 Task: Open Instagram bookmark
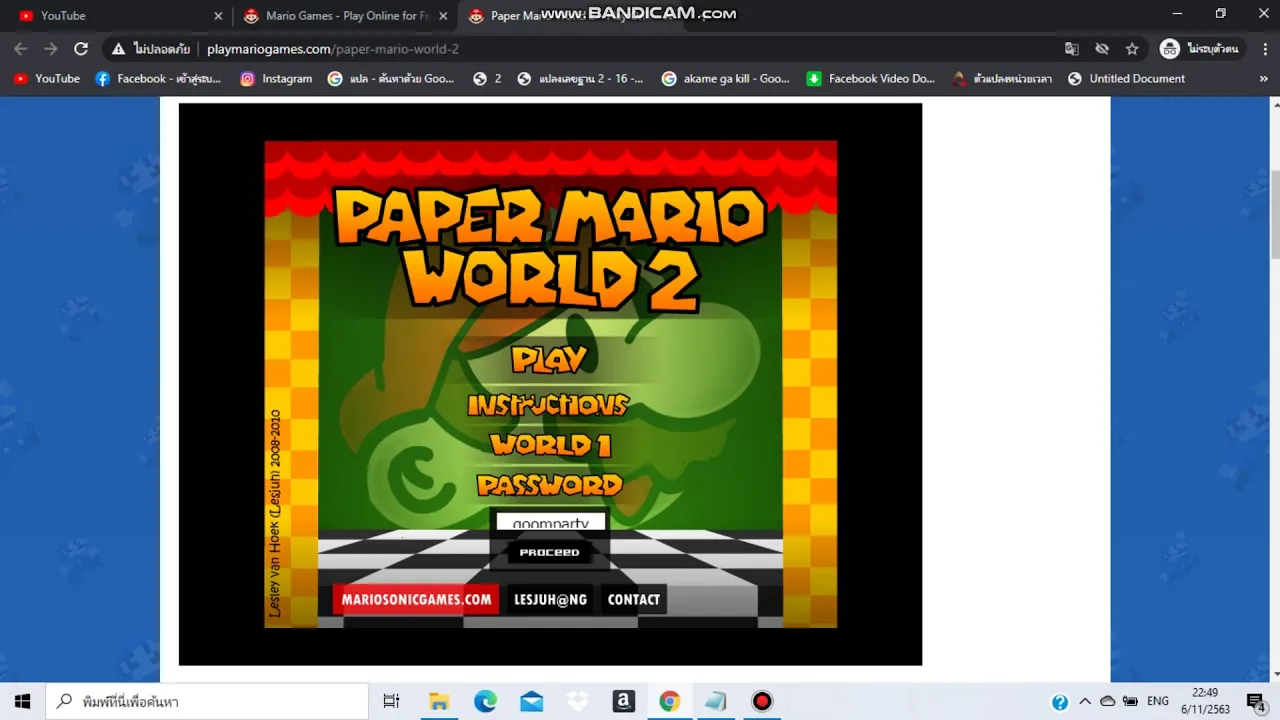(276, 78)
